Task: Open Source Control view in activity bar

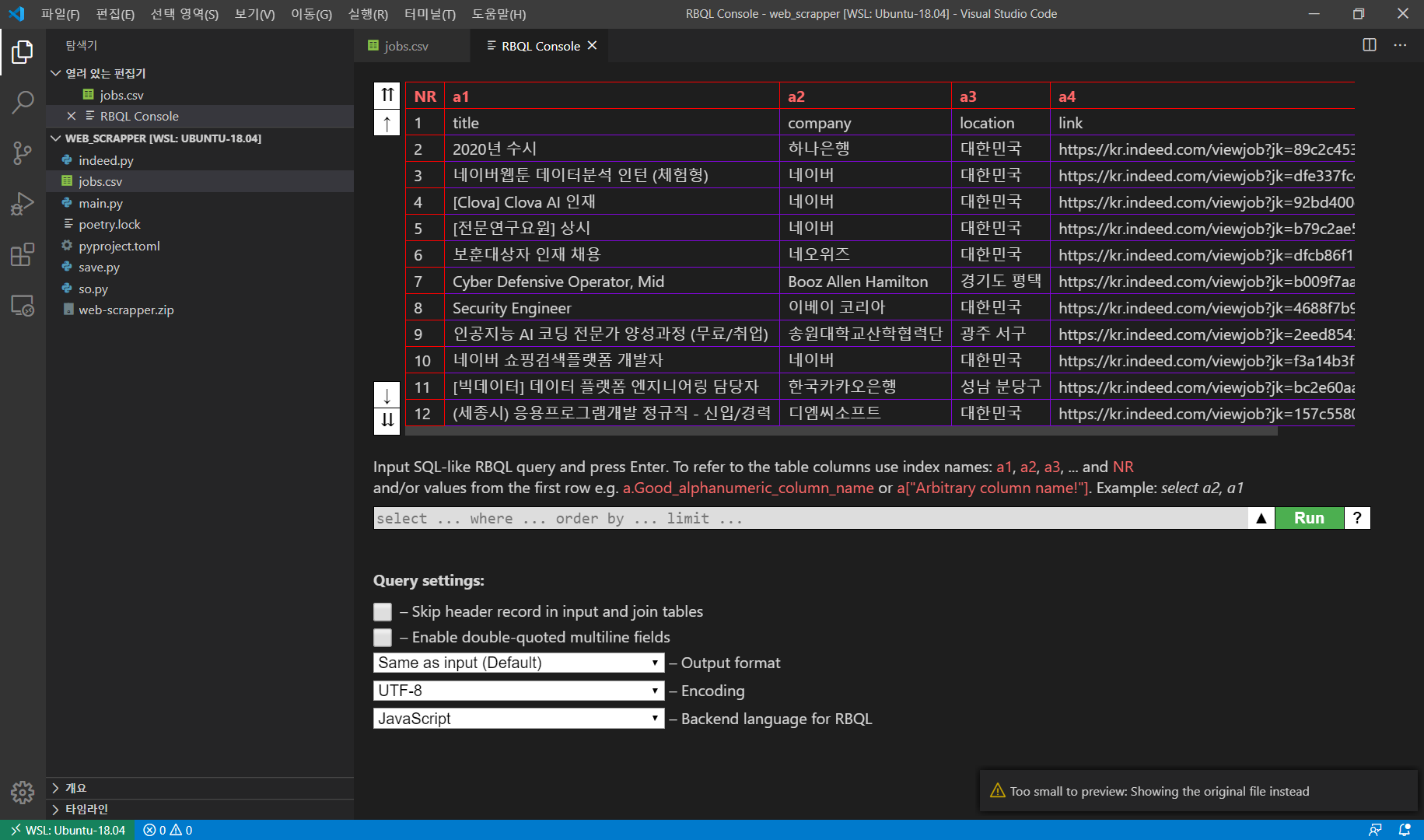Action: click(x=23, y=153)
